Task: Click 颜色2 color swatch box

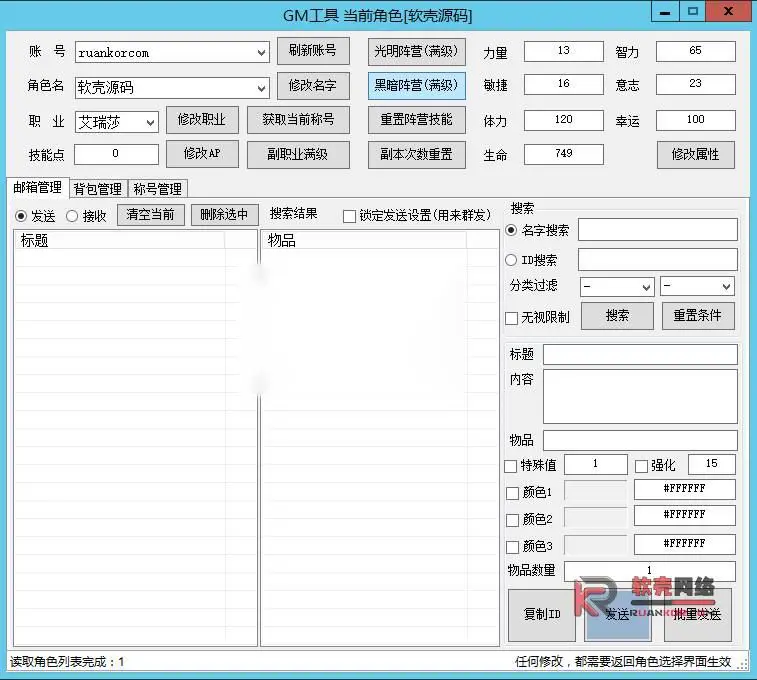Action: pos(595,518)
